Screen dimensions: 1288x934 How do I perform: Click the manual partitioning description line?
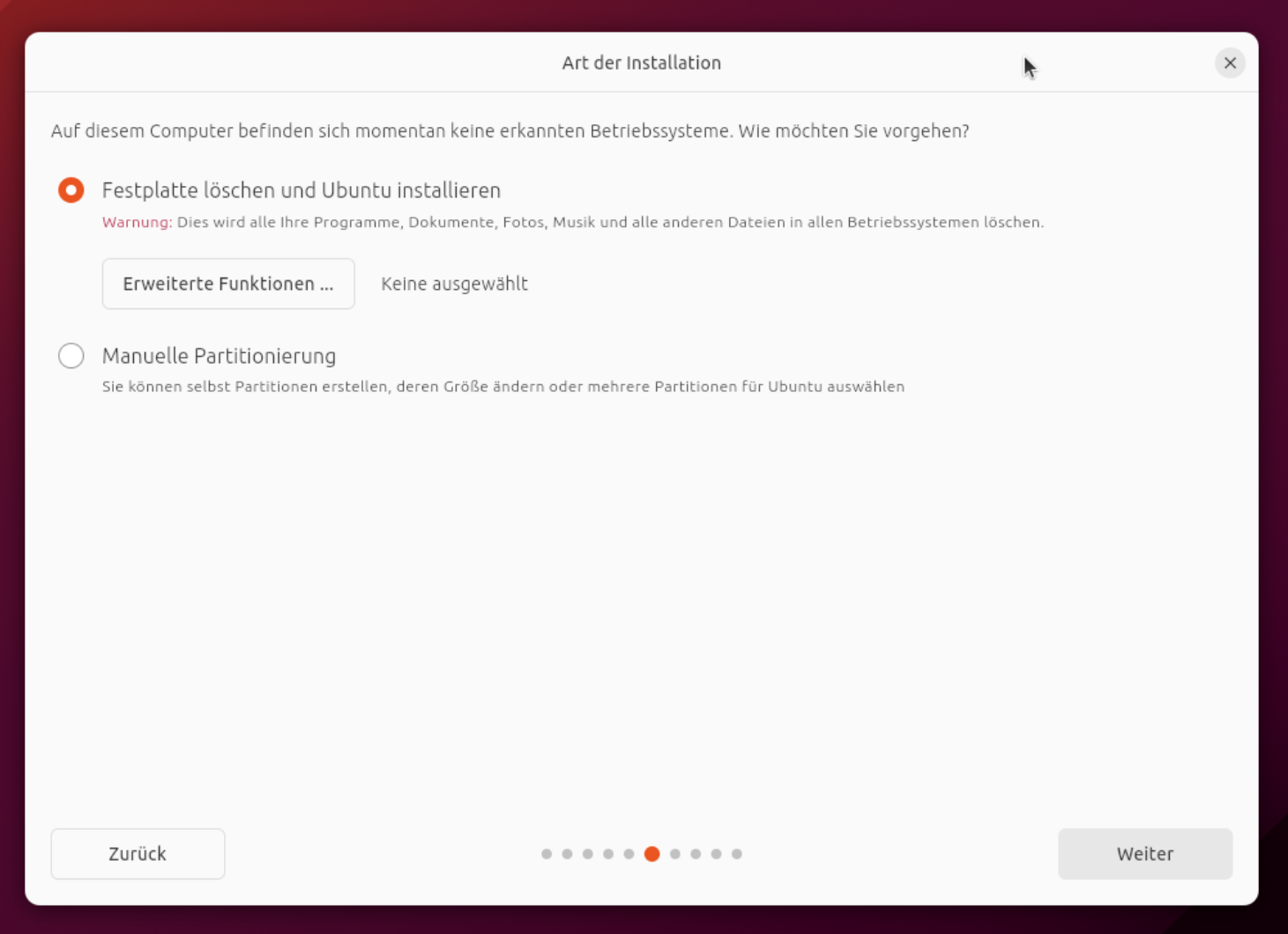tap(503, 387)
